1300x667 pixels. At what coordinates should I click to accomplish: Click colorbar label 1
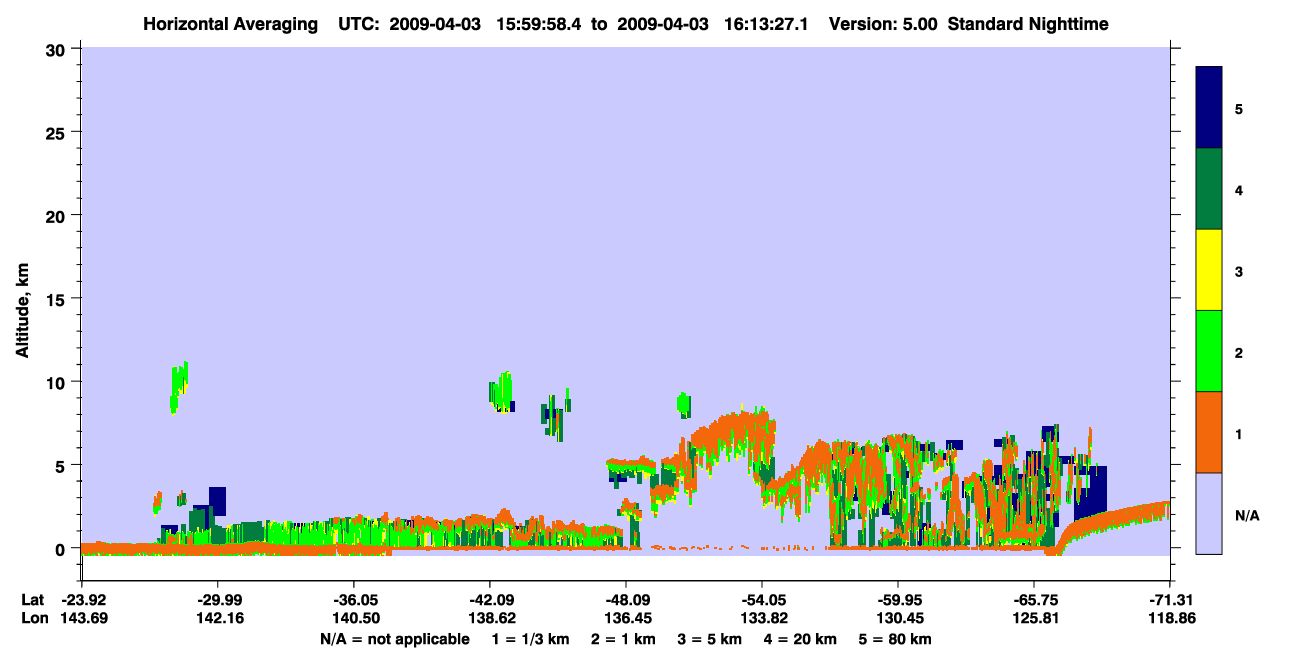click(x=1239, y=434)
